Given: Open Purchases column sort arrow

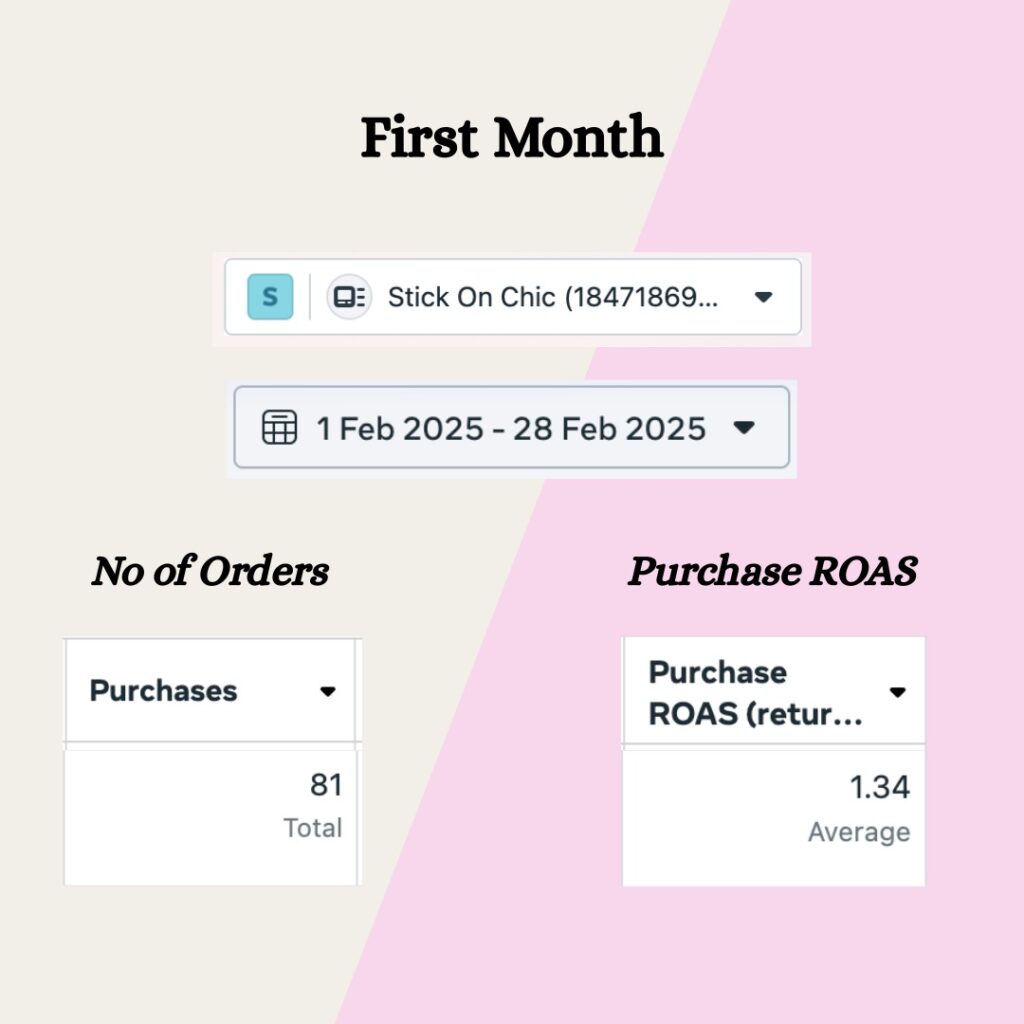Looking at the screenshot, I should 328,692.
